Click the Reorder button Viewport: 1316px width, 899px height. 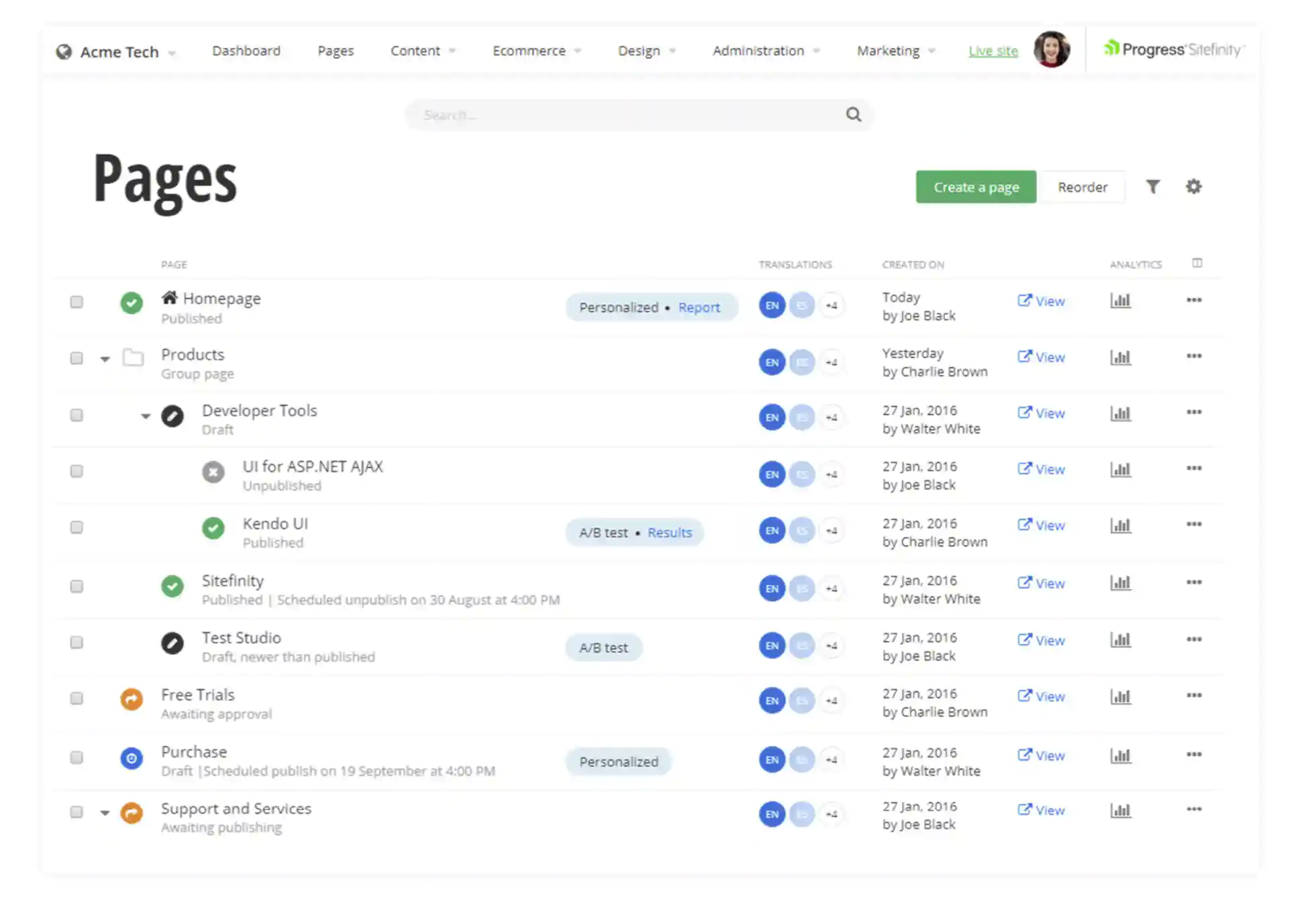tap(1082, 187)
